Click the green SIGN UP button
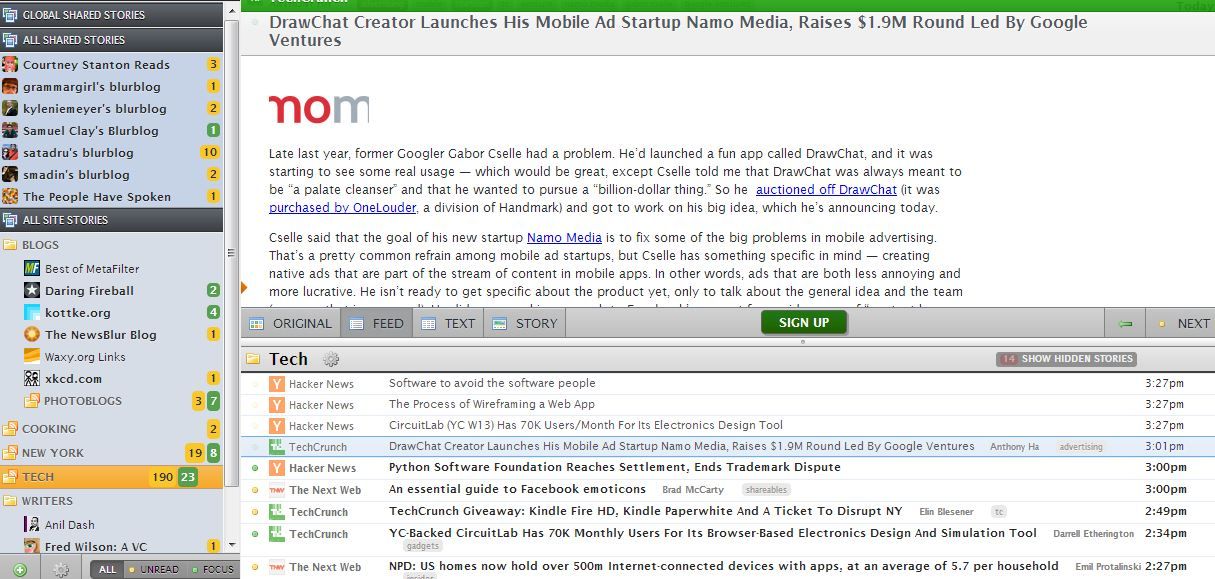Image resolution: width=1215 pixels, height=579 pixels. 804,323
